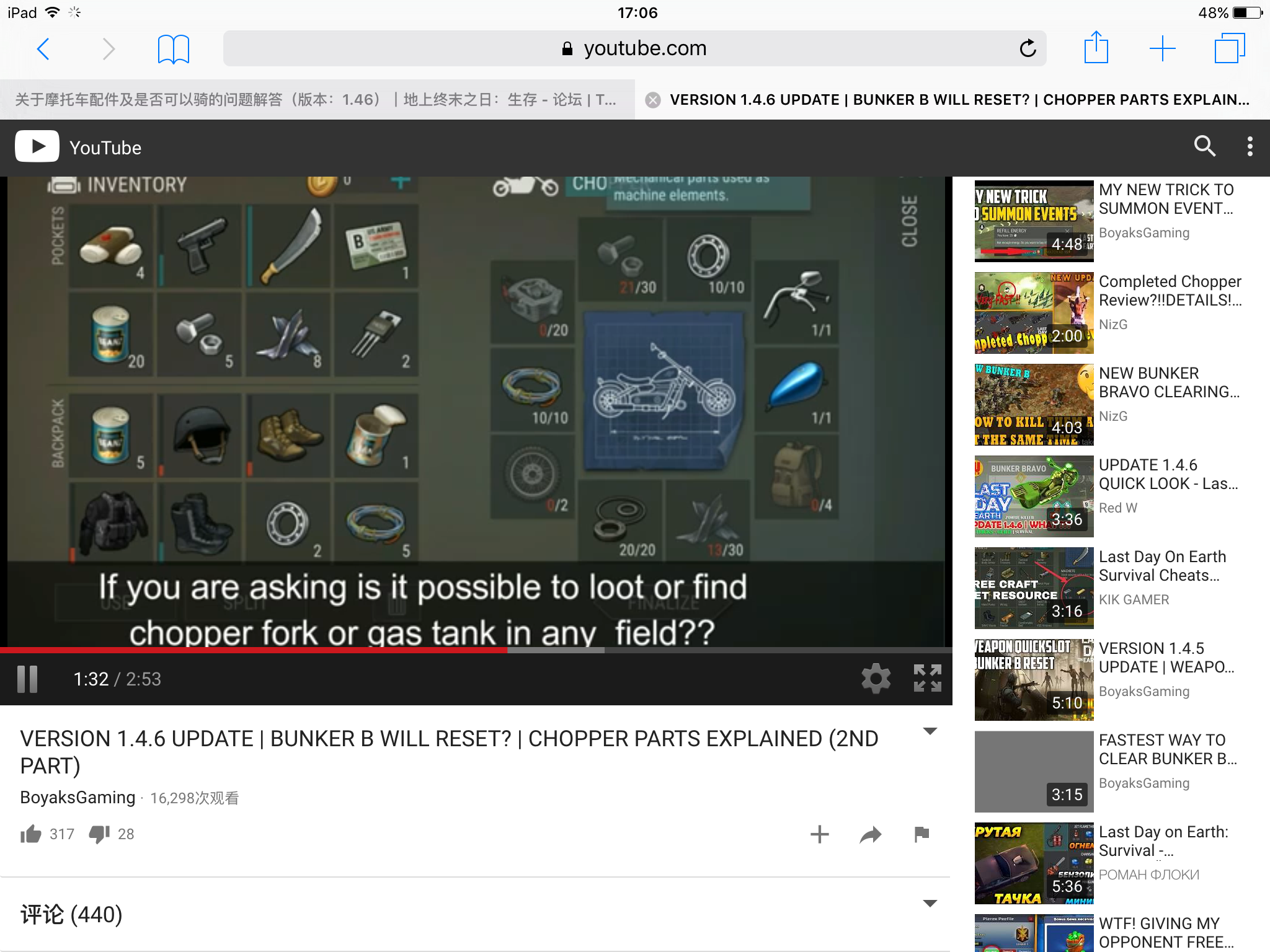Viewport: 1270px width, 952px height.
Task: Tap the 317 likes count
Action: (x=62, y=834)
